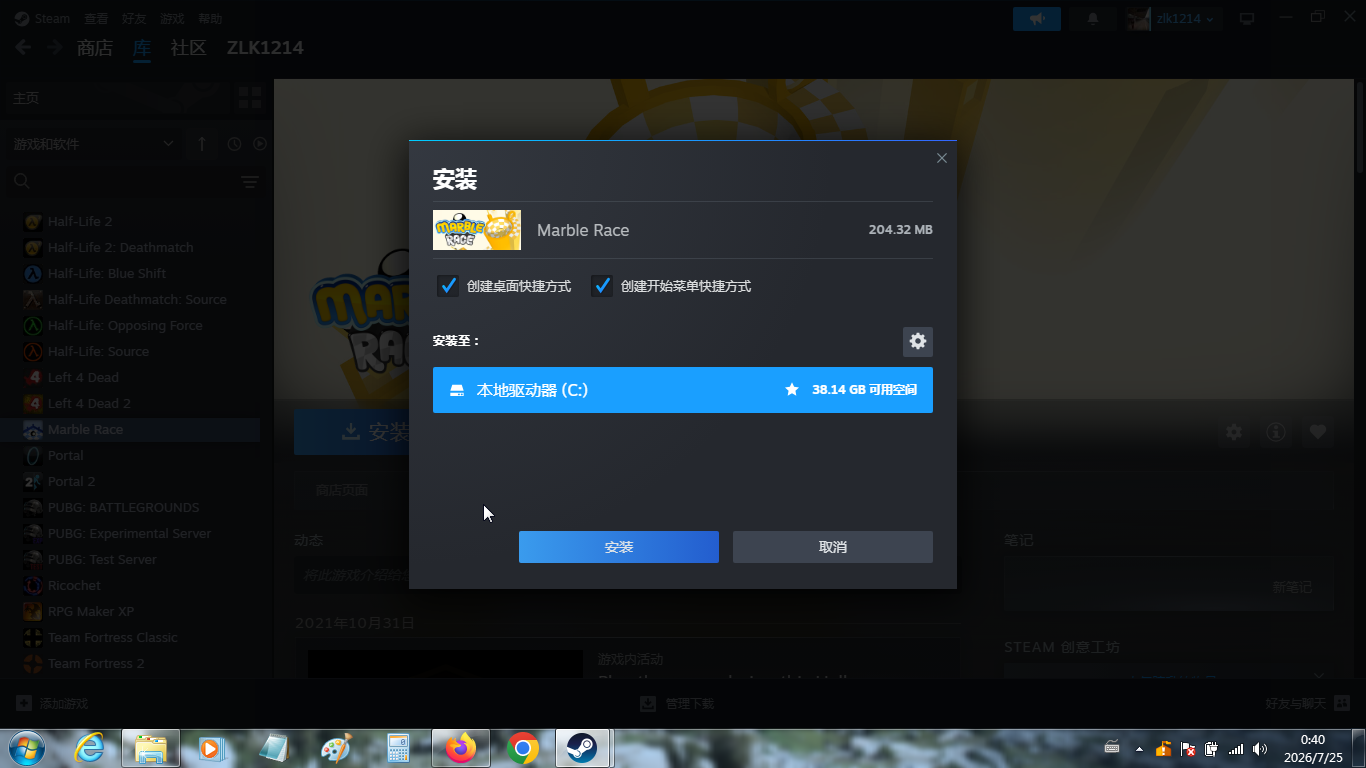Click the volume speaker tray icon
The height and width of the screenshot is (768, 1366).
[x=1260, y=748]
